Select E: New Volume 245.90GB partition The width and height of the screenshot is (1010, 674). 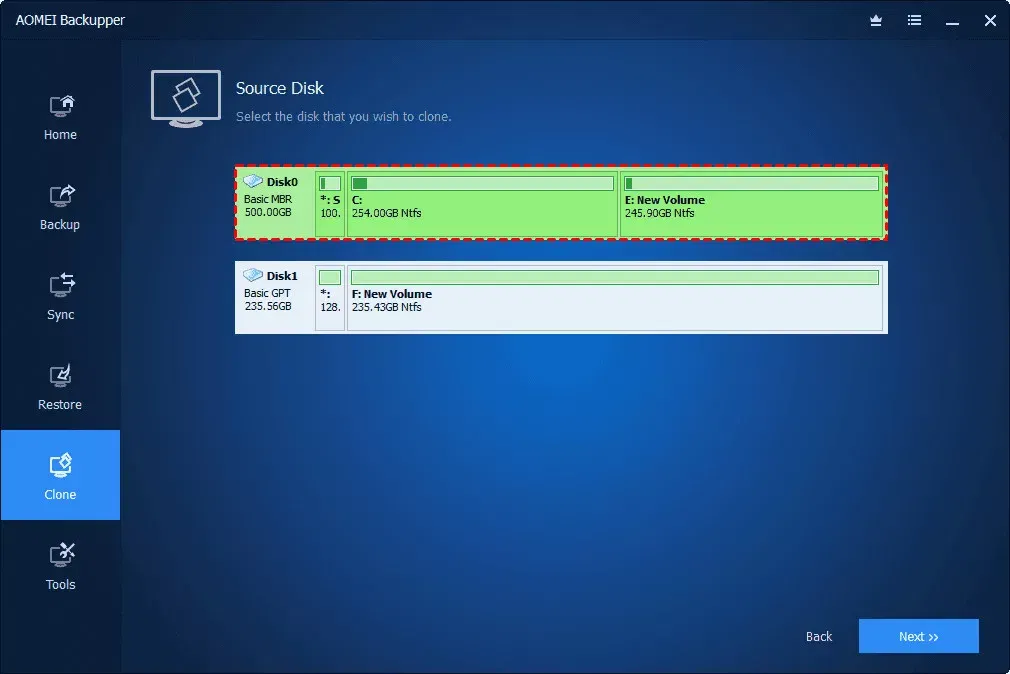pos(751,203)
